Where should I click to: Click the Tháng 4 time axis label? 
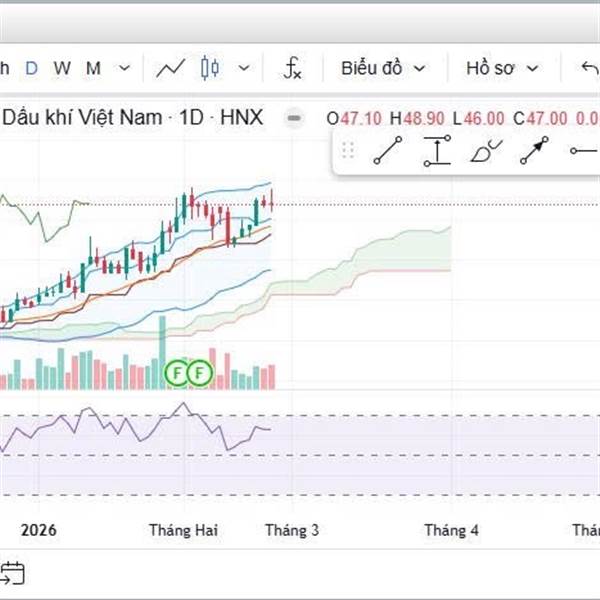(452, 530)
